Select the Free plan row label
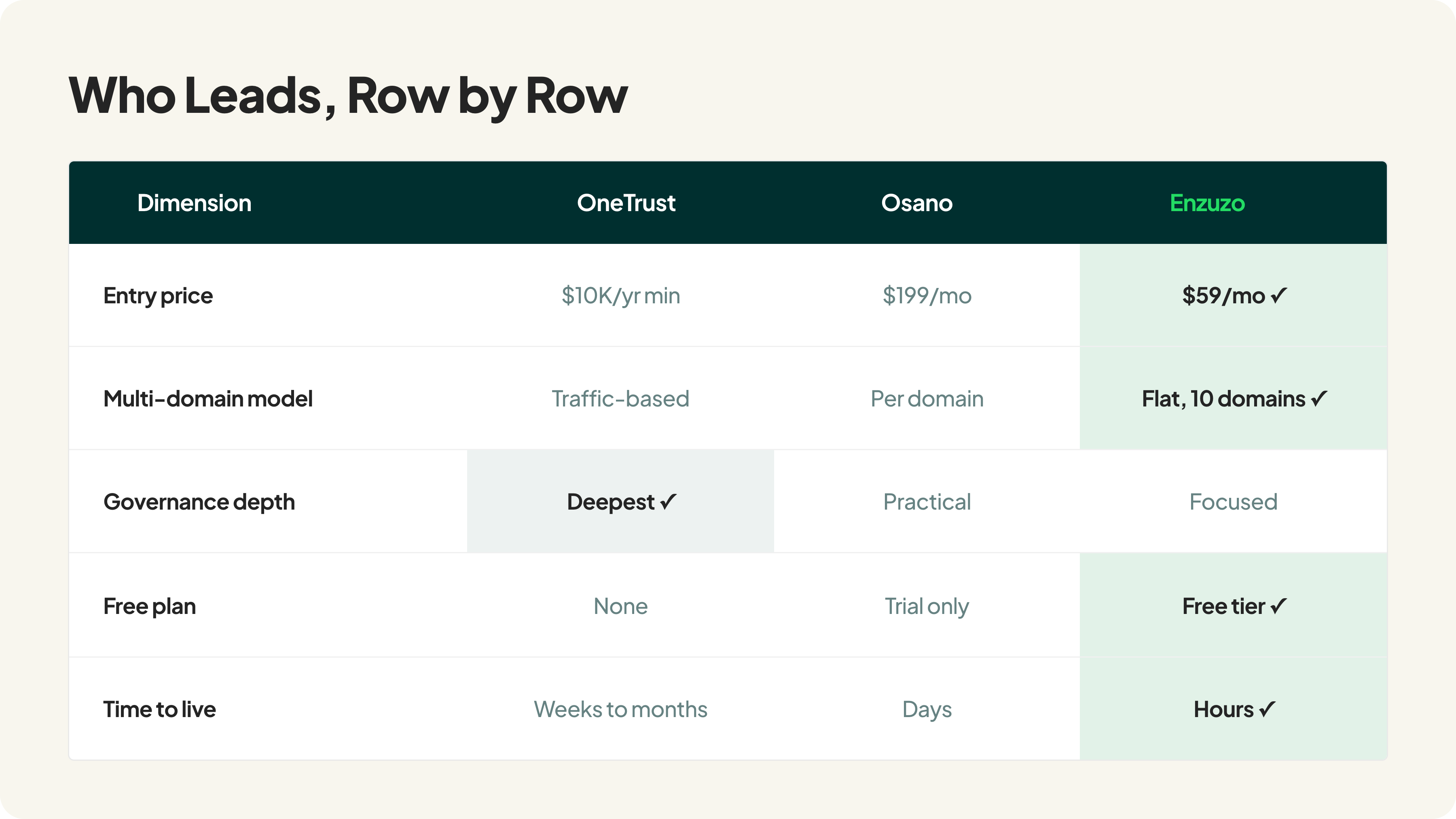The width and height of the screenshot is (1456, 819). coord(149,607)
